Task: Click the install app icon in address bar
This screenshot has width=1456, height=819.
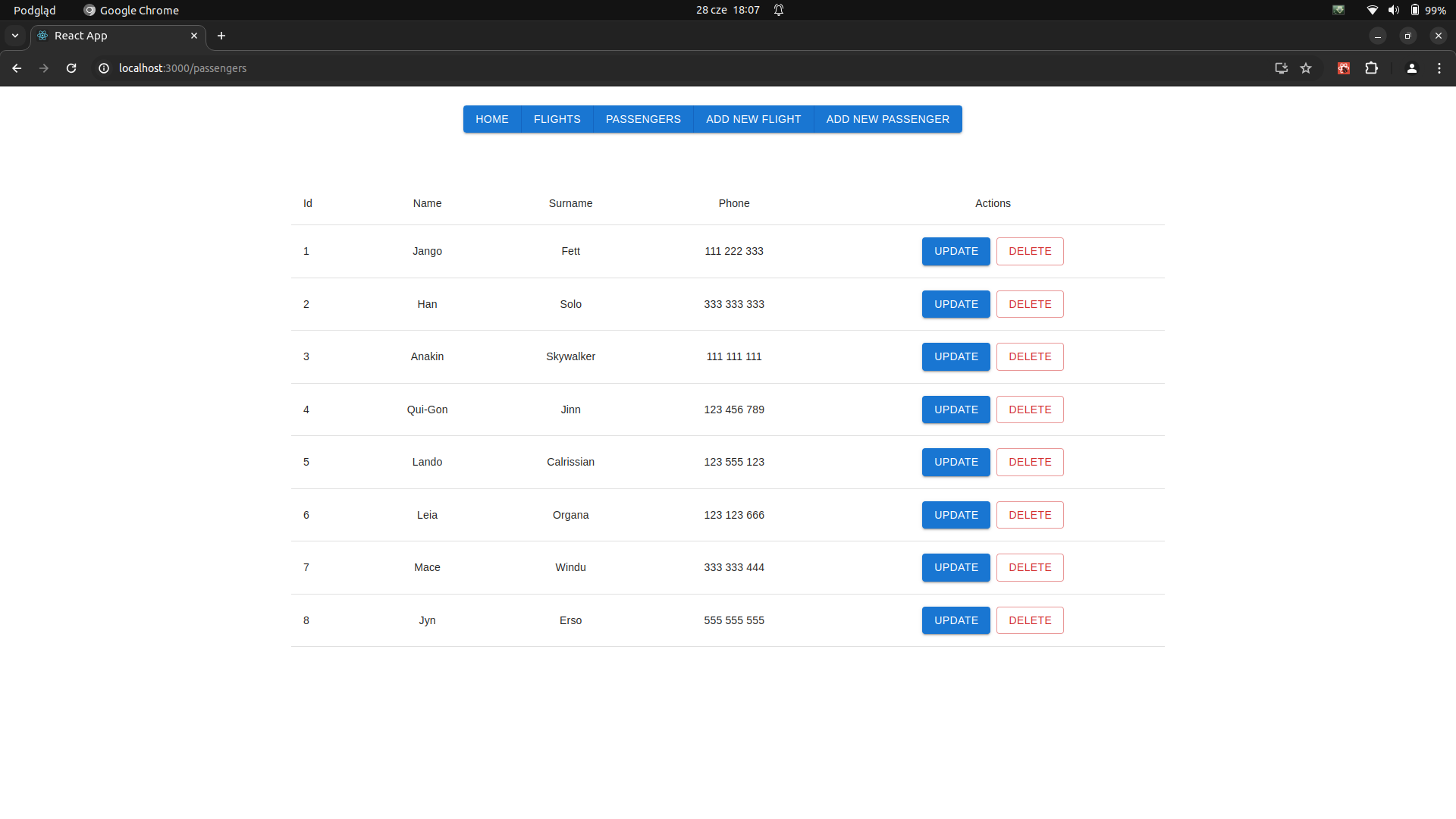Action: (1281, 68)
